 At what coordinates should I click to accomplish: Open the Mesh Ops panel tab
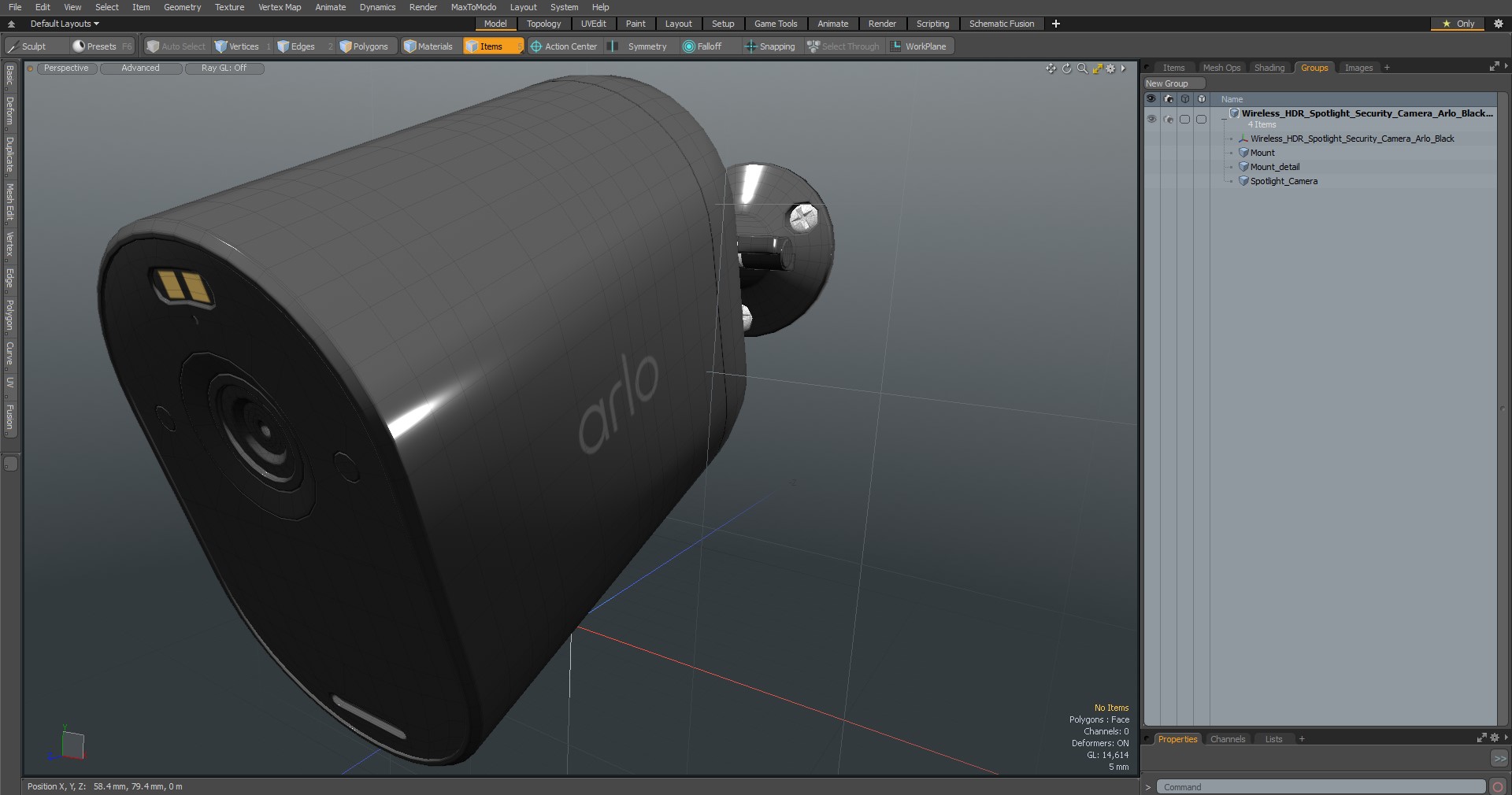1221,68
